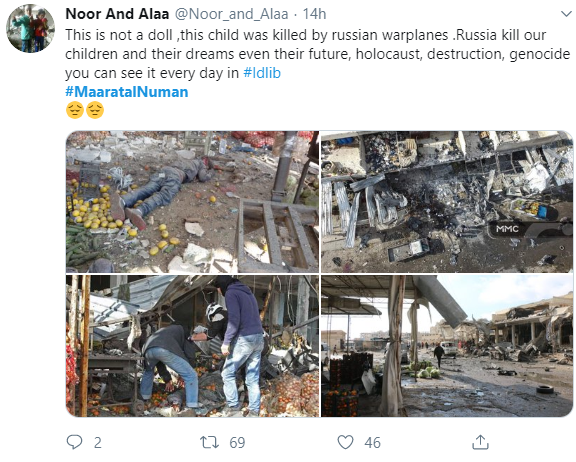The height and width of the screenshot is (462, 576).
Task: Open the photo with scattered lemons
Action: 192,202
